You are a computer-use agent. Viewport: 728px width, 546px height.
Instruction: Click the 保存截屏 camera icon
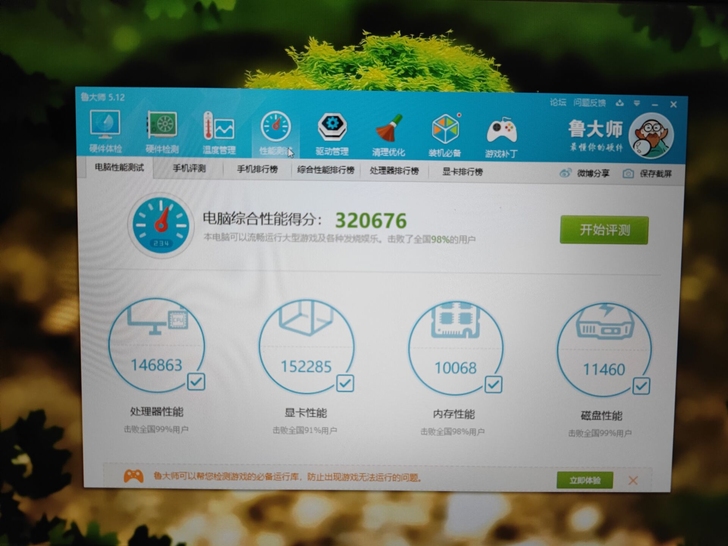[x=628, y=174]
